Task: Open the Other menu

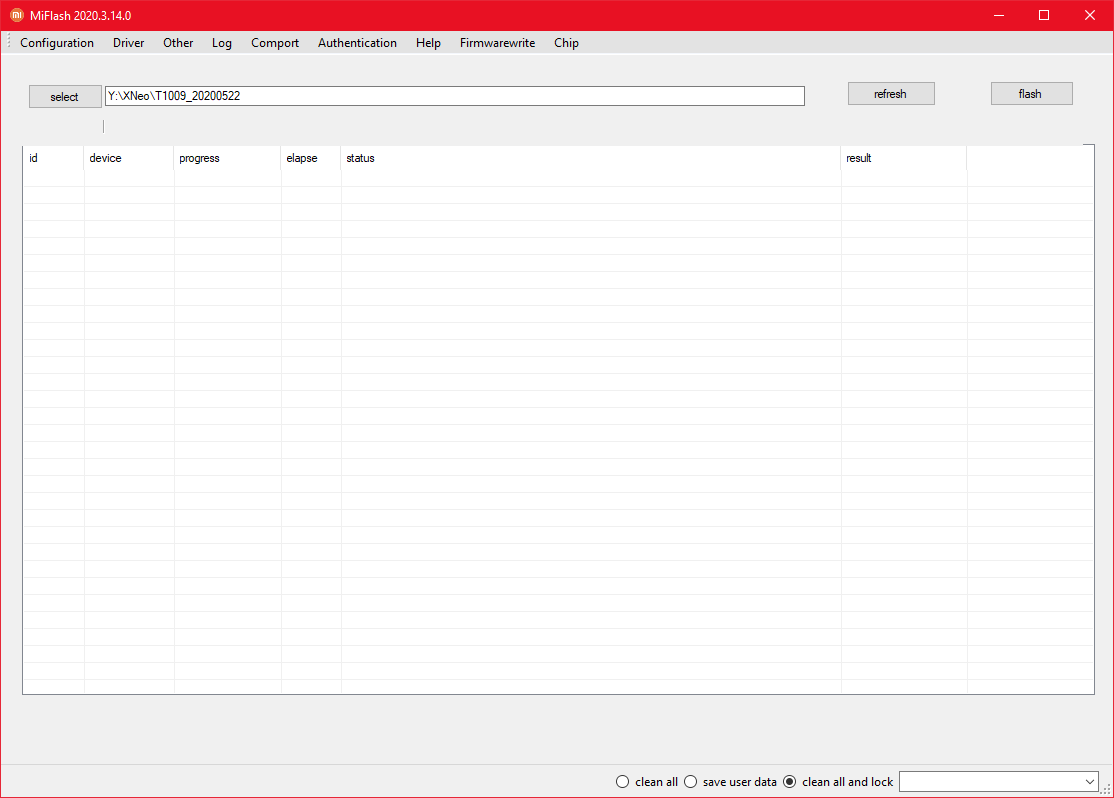Action: tap(178, 43)
